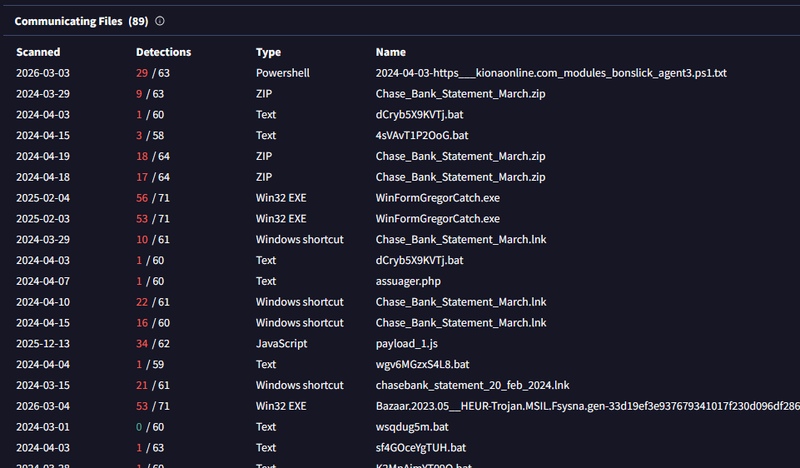Viewport: 800px width, 468px height.
Task: Open Chase_Bank_Statement_March.lnk with 16/60 detections
Action: pos(461,323)
